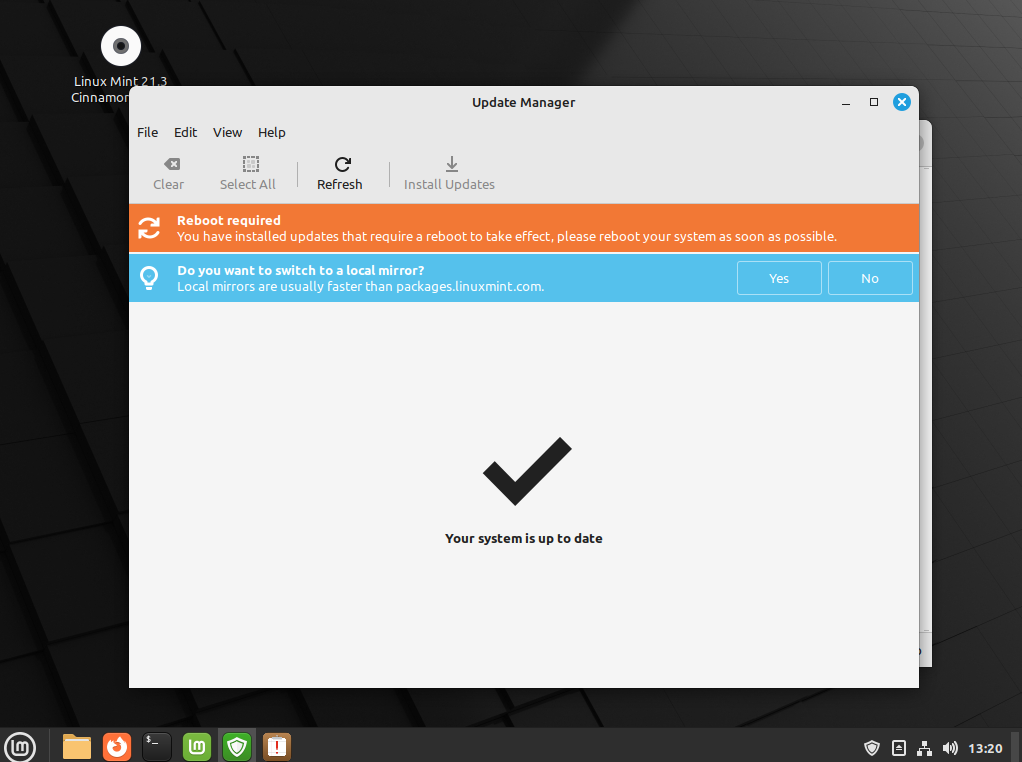Click the removable drives tray icon
The height and width of the screenshot is (762, 1022).
tap(899, 748)
